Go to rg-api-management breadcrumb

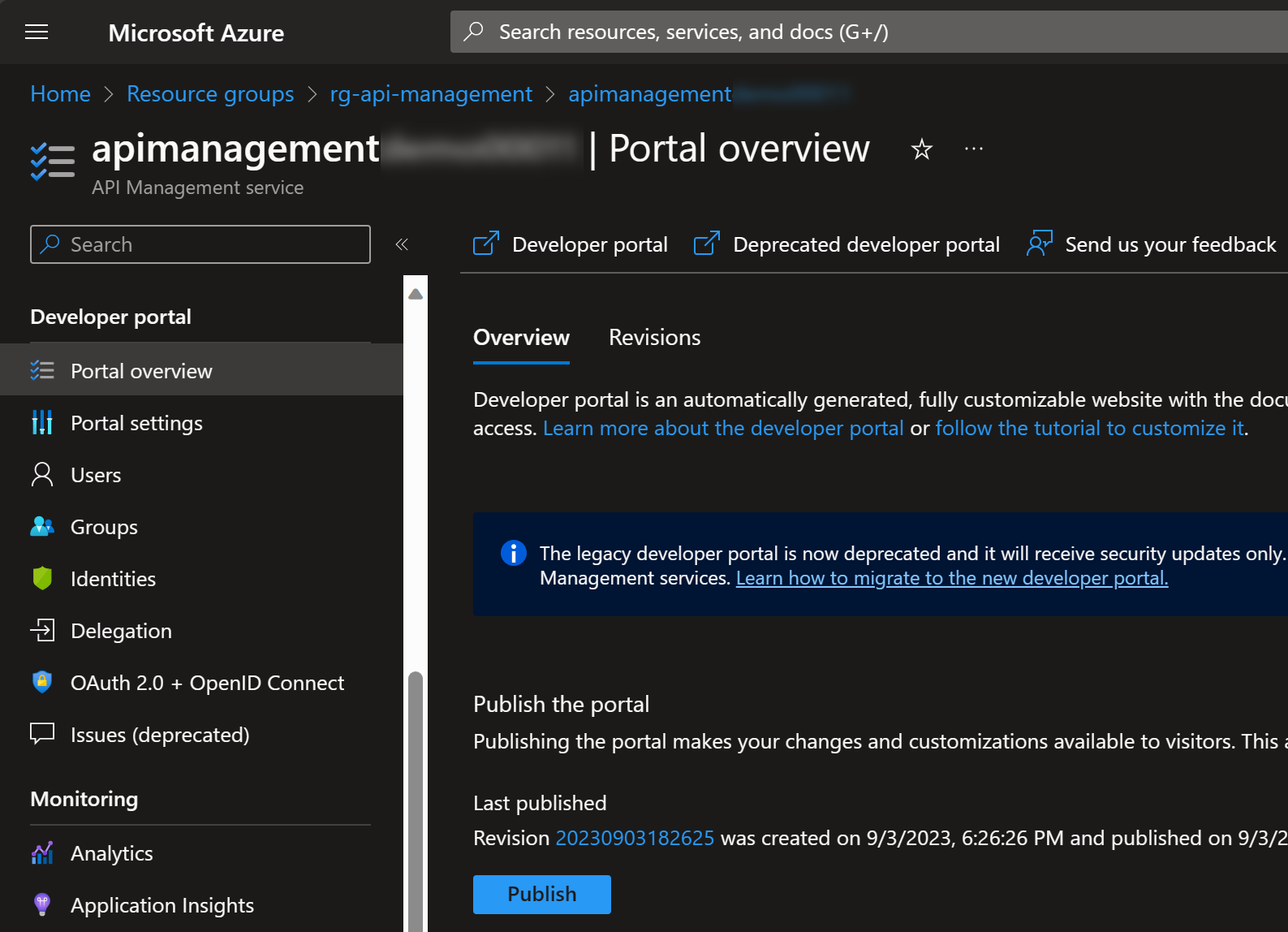pos(431,94)
